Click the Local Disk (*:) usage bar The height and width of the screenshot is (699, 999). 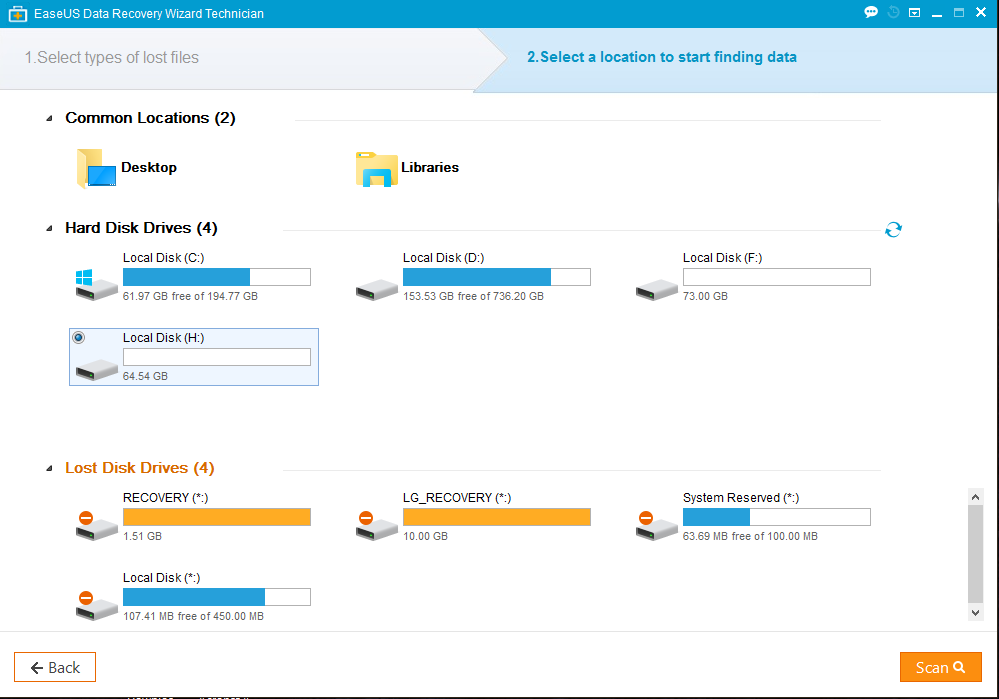217,597
